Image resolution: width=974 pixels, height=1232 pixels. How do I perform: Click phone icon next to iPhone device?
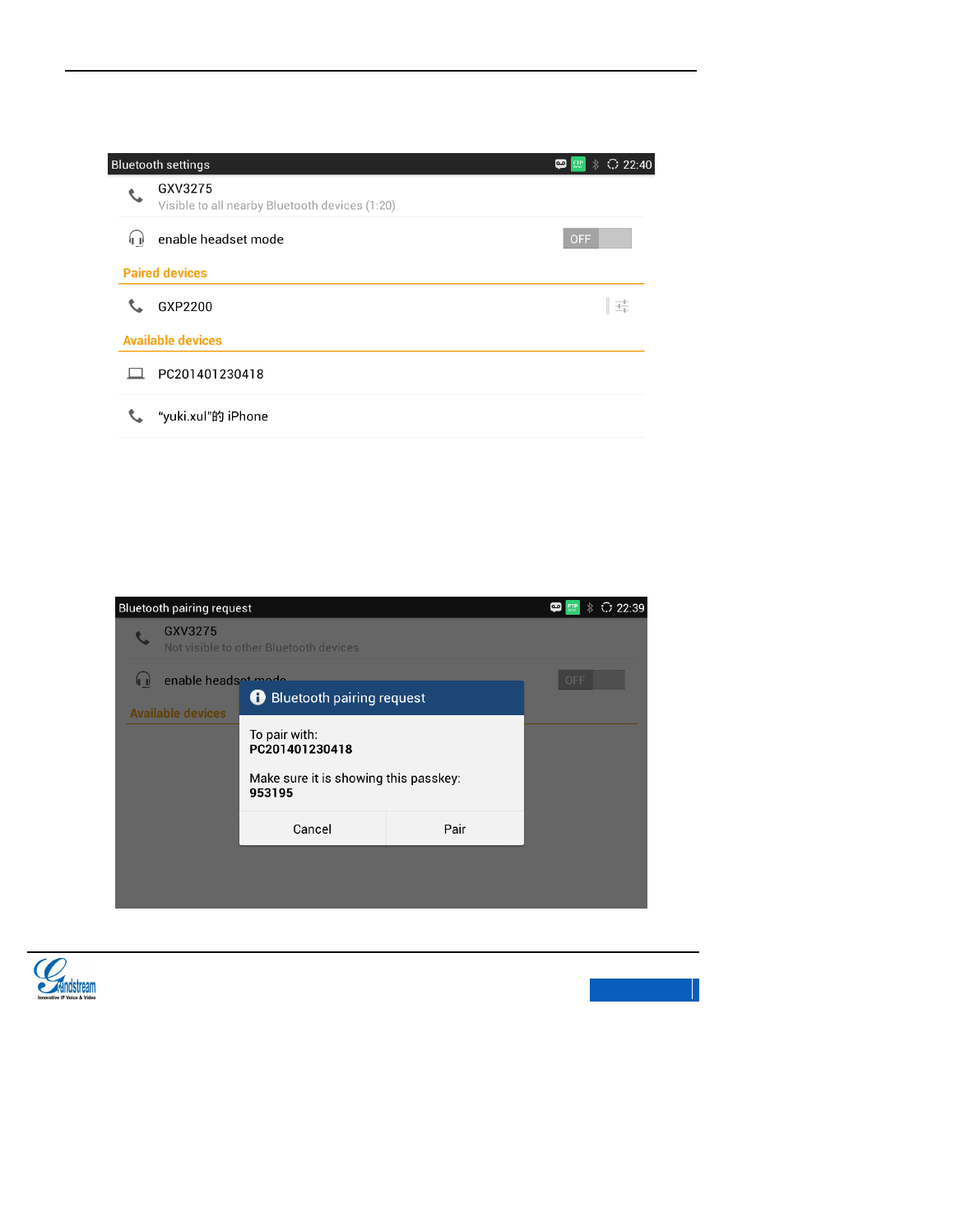(x=136, y=416)
